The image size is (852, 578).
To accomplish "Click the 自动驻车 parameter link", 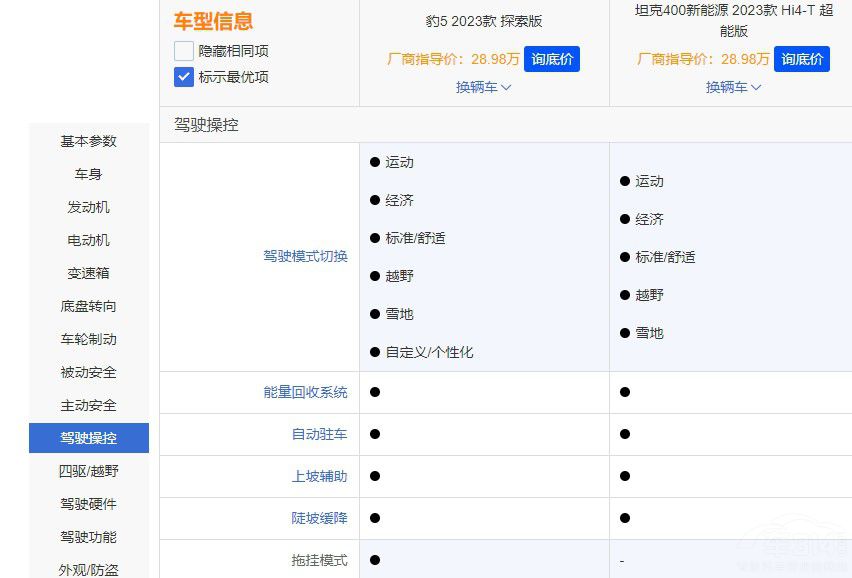I will [x=319, y=434].
